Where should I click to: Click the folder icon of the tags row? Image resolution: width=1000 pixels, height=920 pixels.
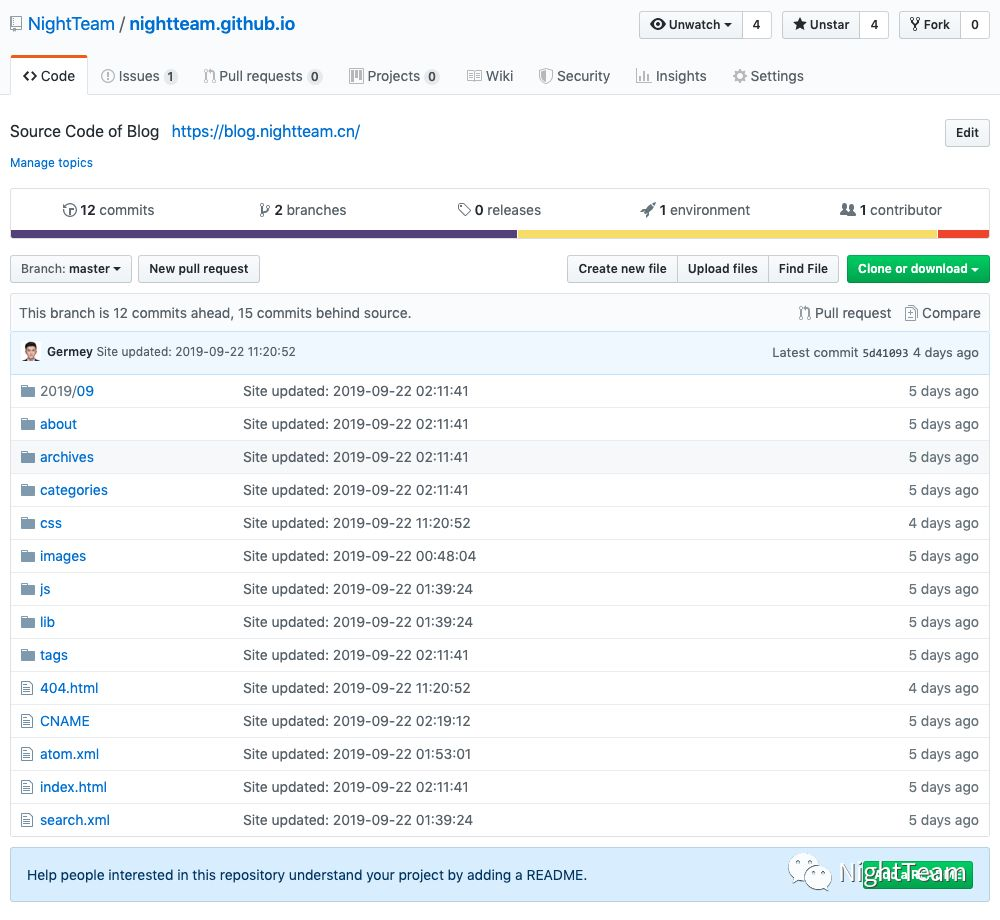pos(27,655)
